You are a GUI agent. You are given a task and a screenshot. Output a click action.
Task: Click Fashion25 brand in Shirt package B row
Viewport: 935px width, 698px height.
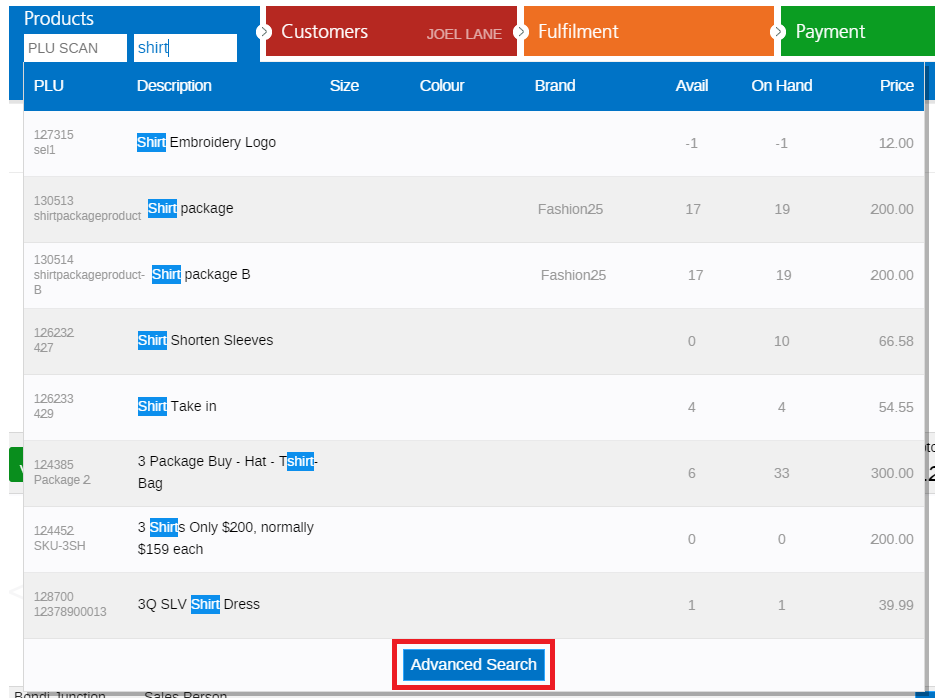[573, 275]
